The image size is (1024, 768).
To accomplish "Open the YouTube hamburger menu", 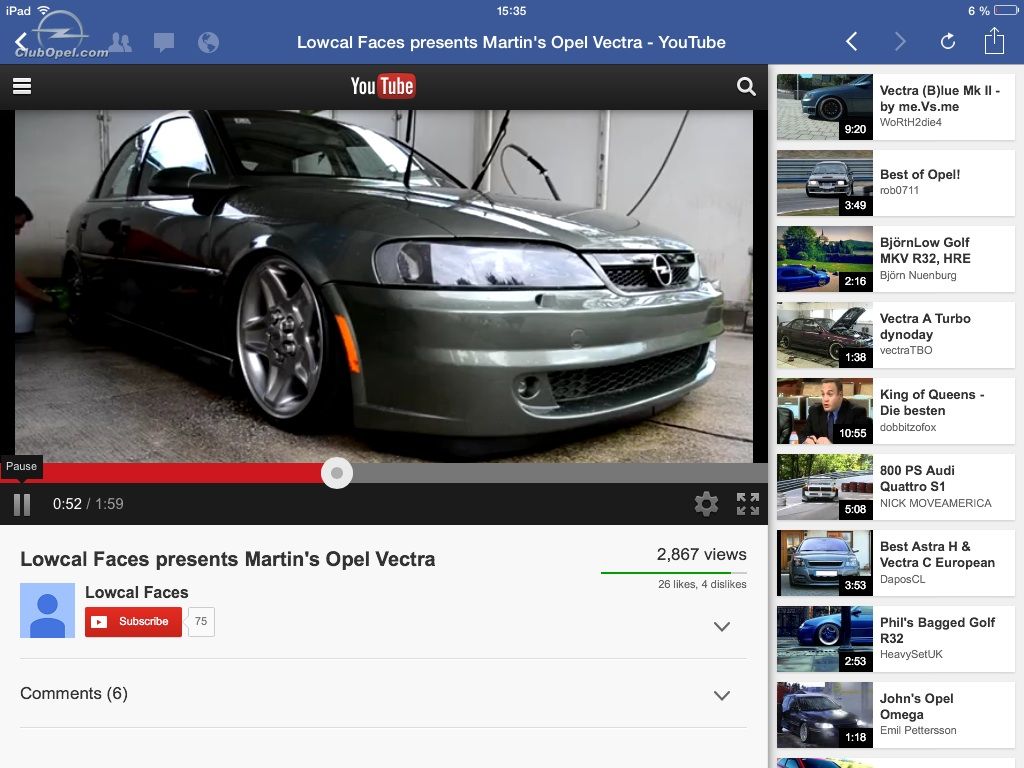I will [x=22, y=86].
